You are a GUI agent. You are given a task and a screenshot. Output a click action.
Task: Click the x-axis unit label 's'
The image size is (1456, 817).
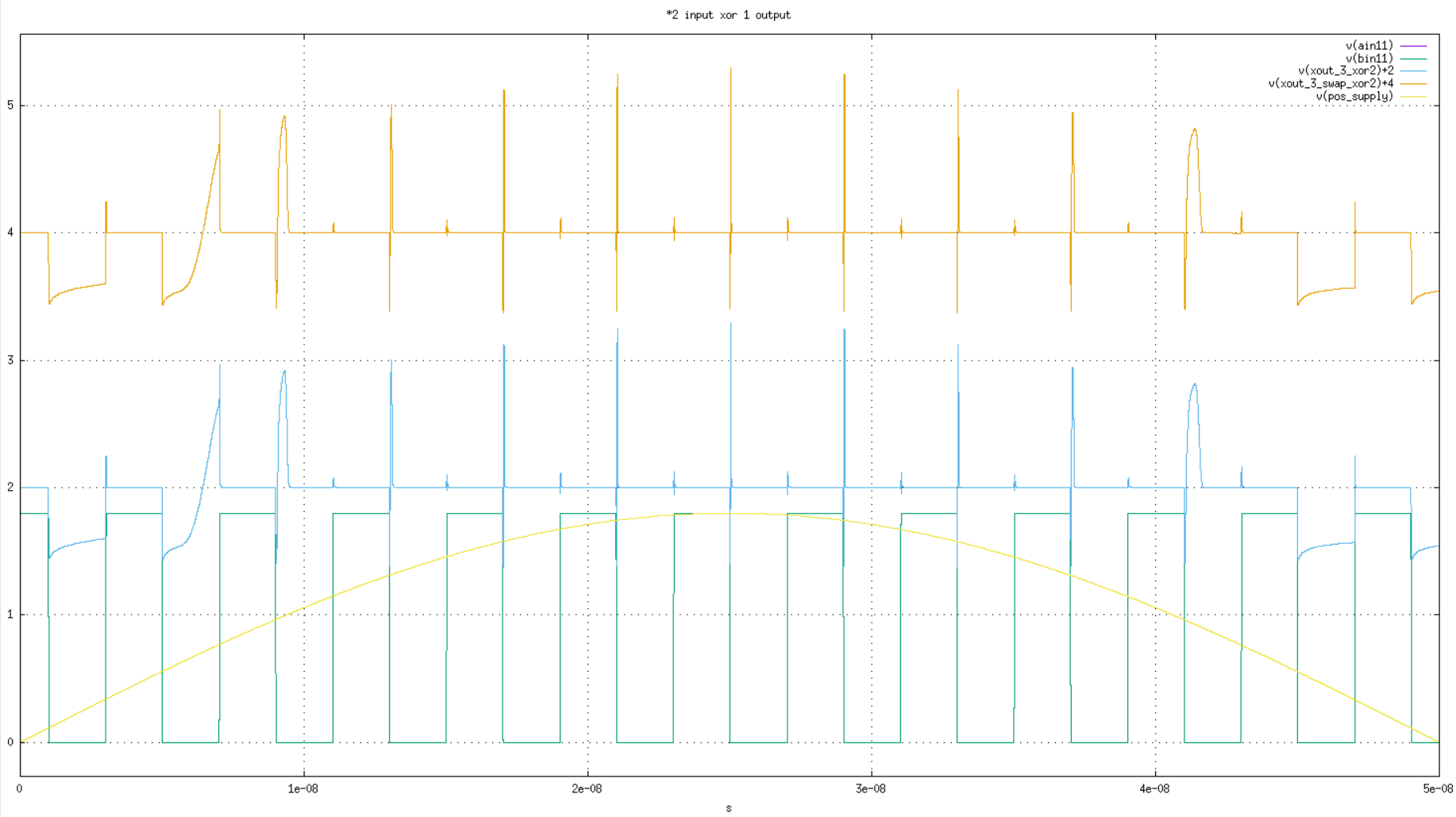tap(729, 808)
